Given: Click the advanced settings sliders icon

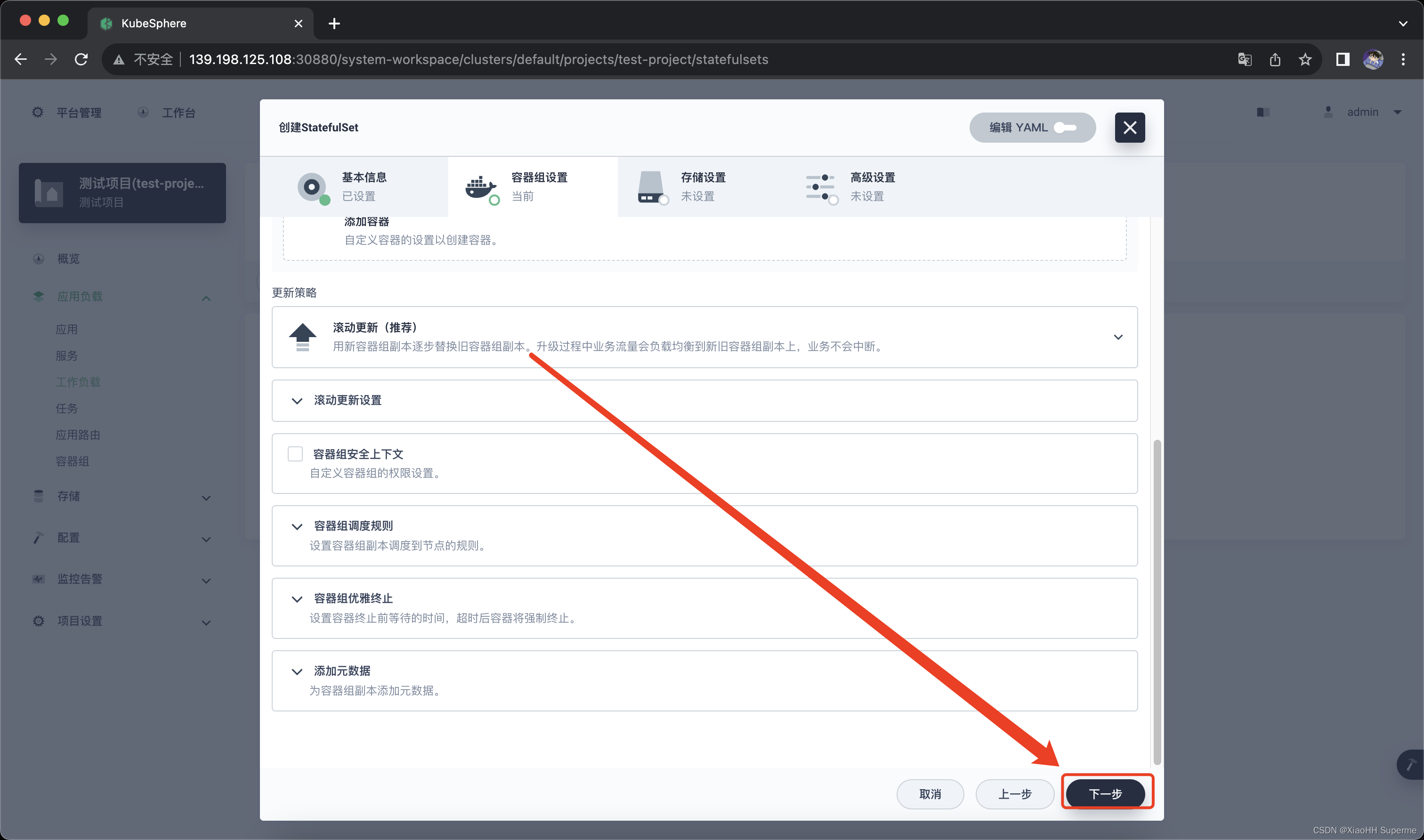Looking at the screenshot, I should (x=820, y=187).
